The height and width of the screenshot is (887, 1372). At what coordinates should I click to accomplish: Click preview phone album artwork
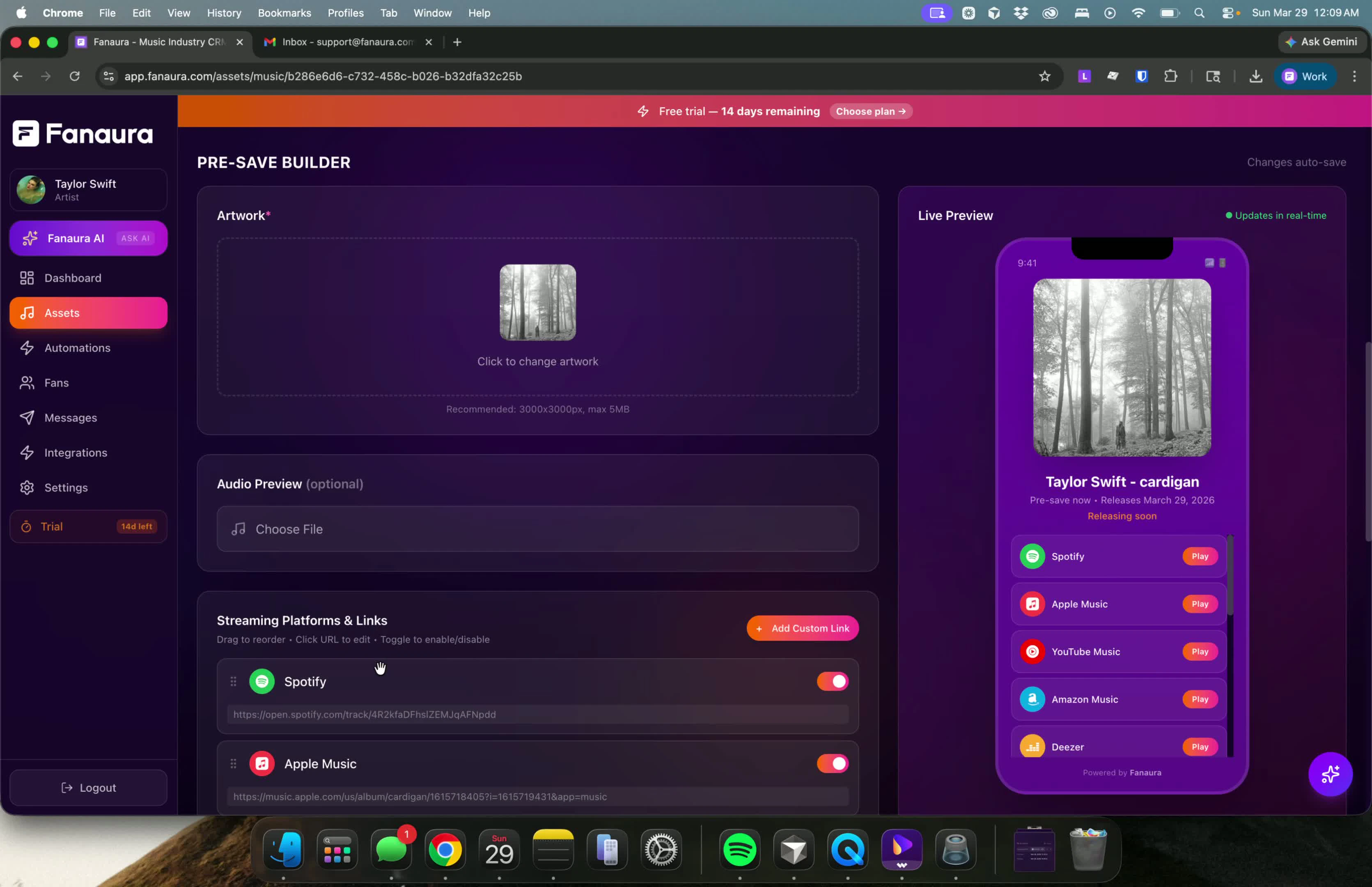pos(1122,368)
